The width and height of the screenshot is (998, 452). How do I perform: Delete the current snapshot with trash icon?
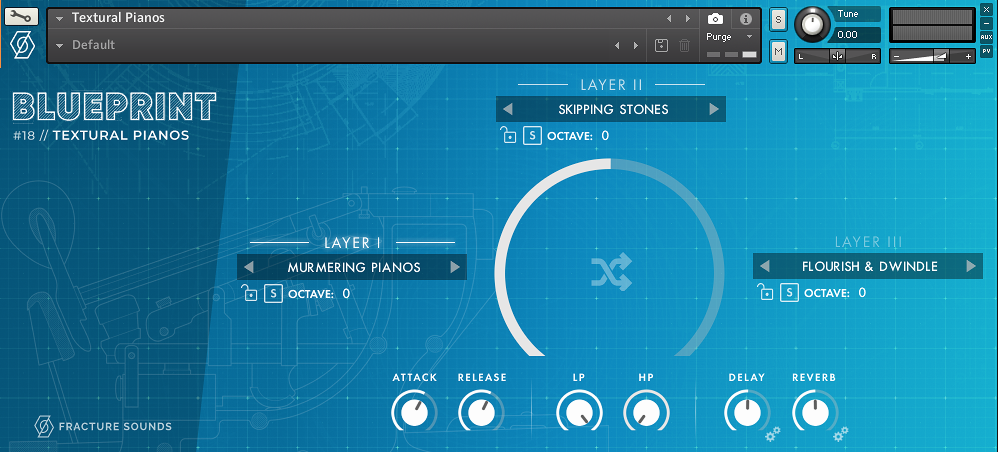click(x=684, y=45)
